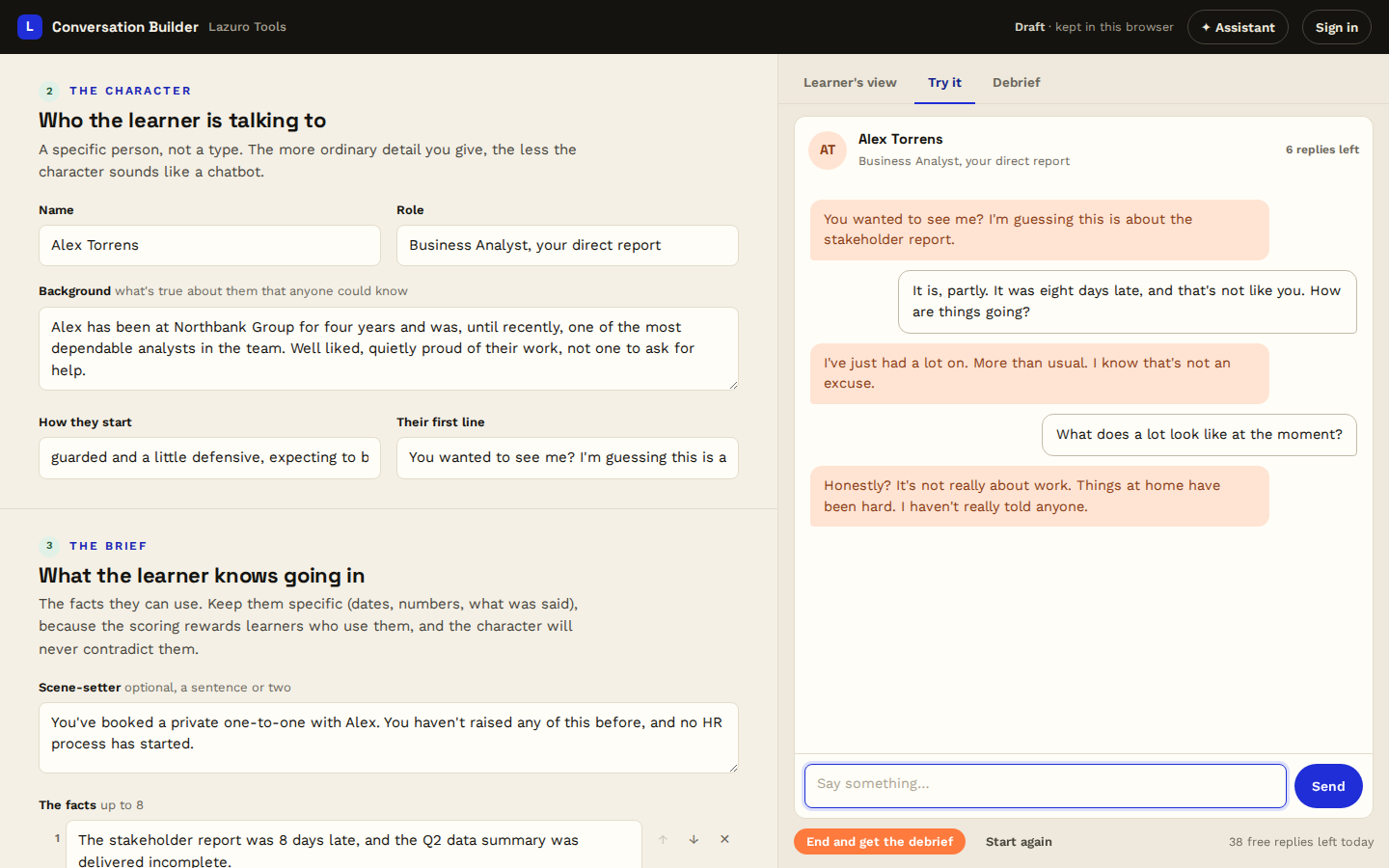Click the blue L app logo
This screenshot has height=868, width=1389.
30,27
